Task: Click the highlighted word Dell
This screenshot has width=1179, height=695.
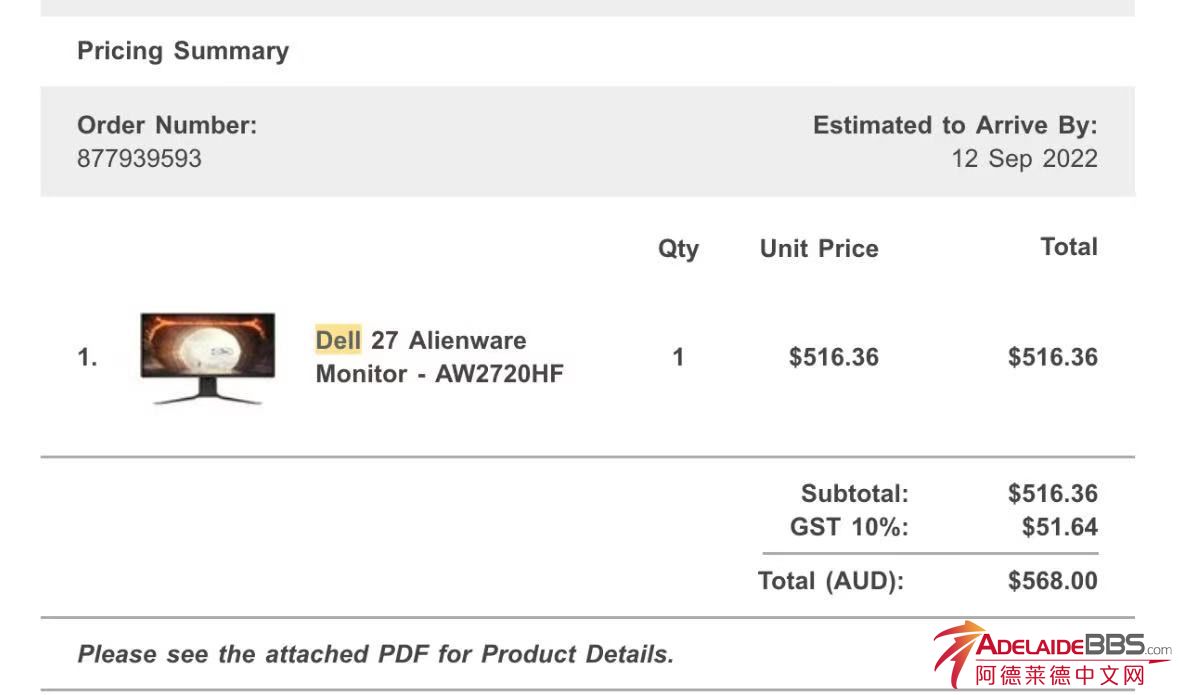Action: point(338,340)
